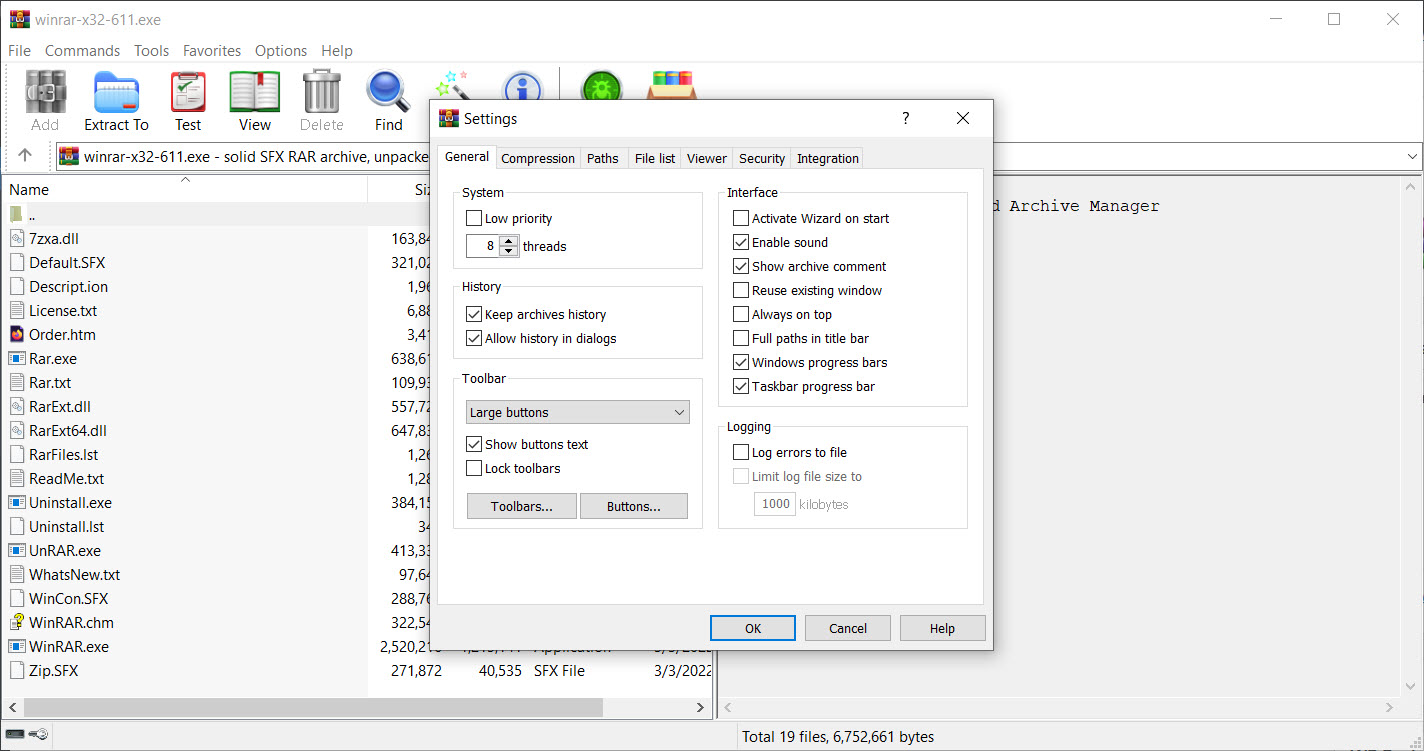The width and height of the screenshot is (1424, 751).
Task: Select the Rar.exe file icon
Action: (17, 358)
